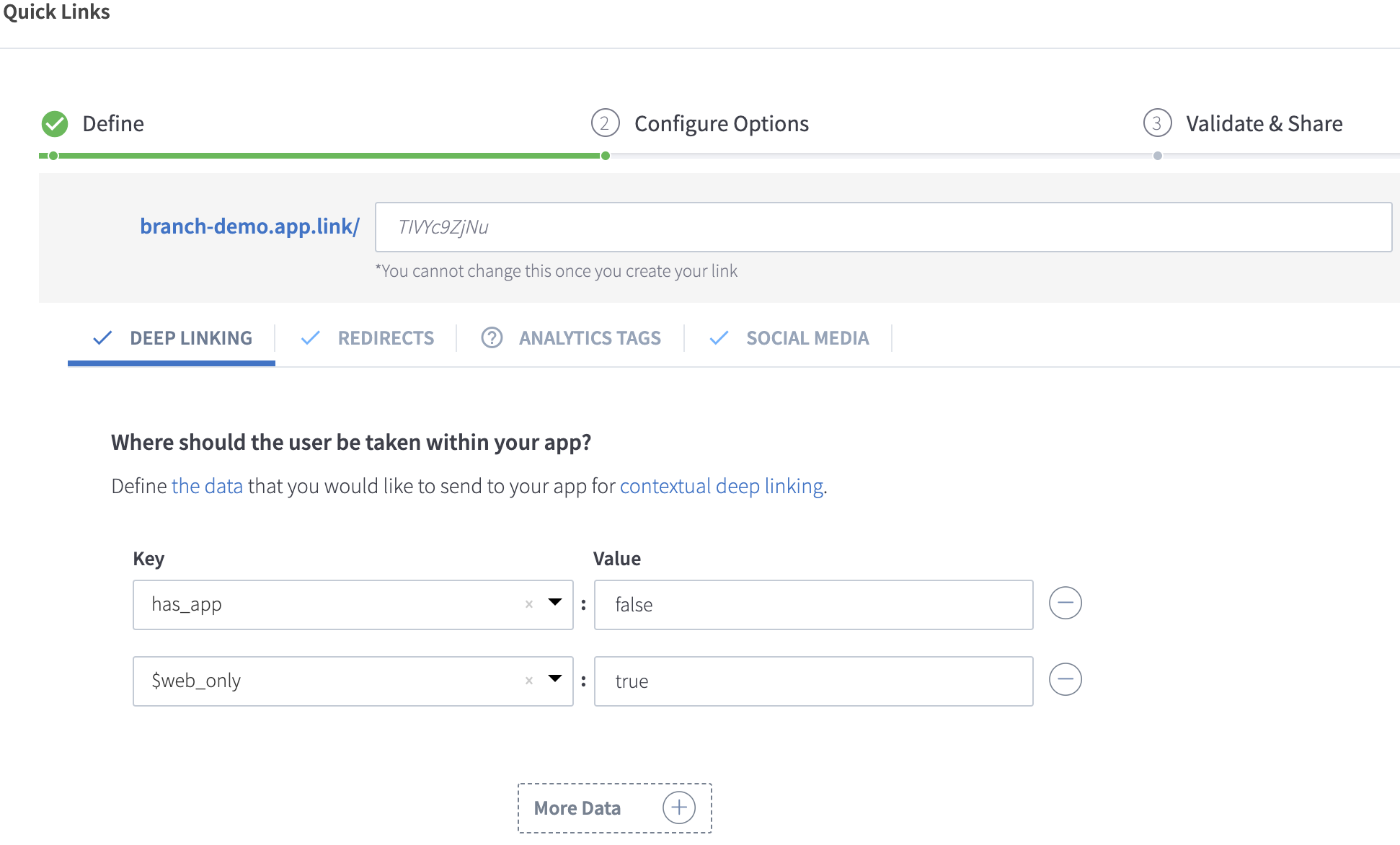Expand the $web_only key dropdown arrow
The width and height of the screenshot is (1400, 845).
(x=554, y=678)
